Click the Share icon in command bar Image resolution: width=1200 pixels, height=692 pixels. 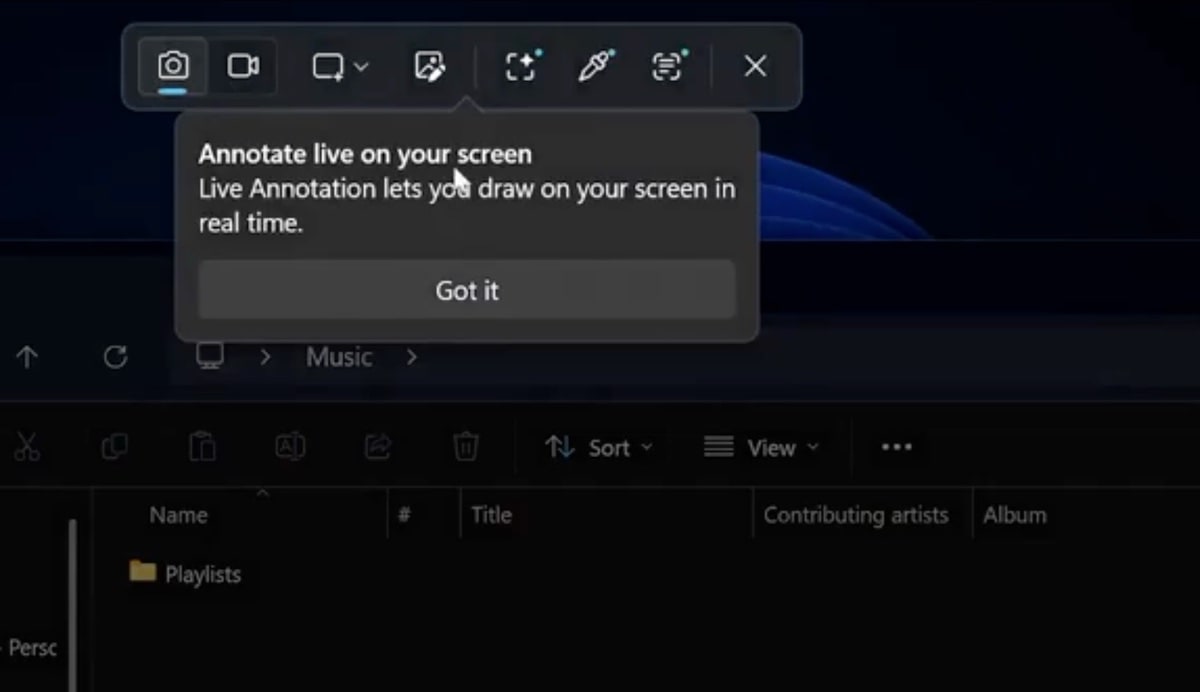point(377,447)
